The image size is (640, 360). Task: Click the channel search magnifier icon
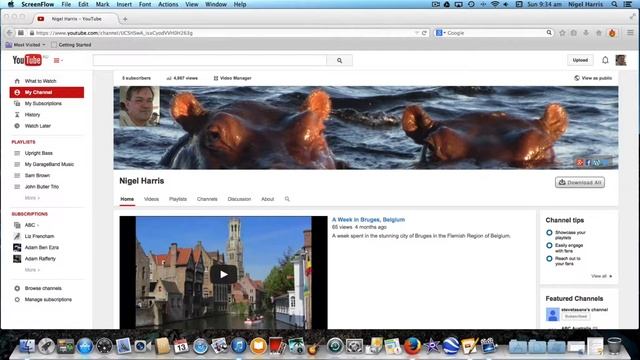[x=287, y=199]
